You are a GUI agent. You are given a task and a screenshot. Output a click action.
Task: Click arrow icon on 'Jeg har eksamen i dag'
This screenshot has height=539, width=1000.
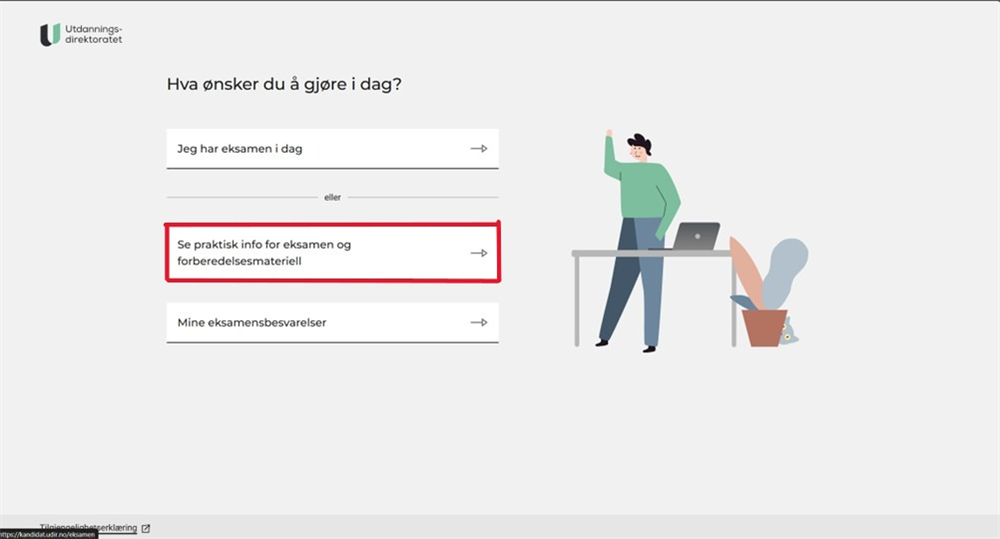tap(479, 149)
